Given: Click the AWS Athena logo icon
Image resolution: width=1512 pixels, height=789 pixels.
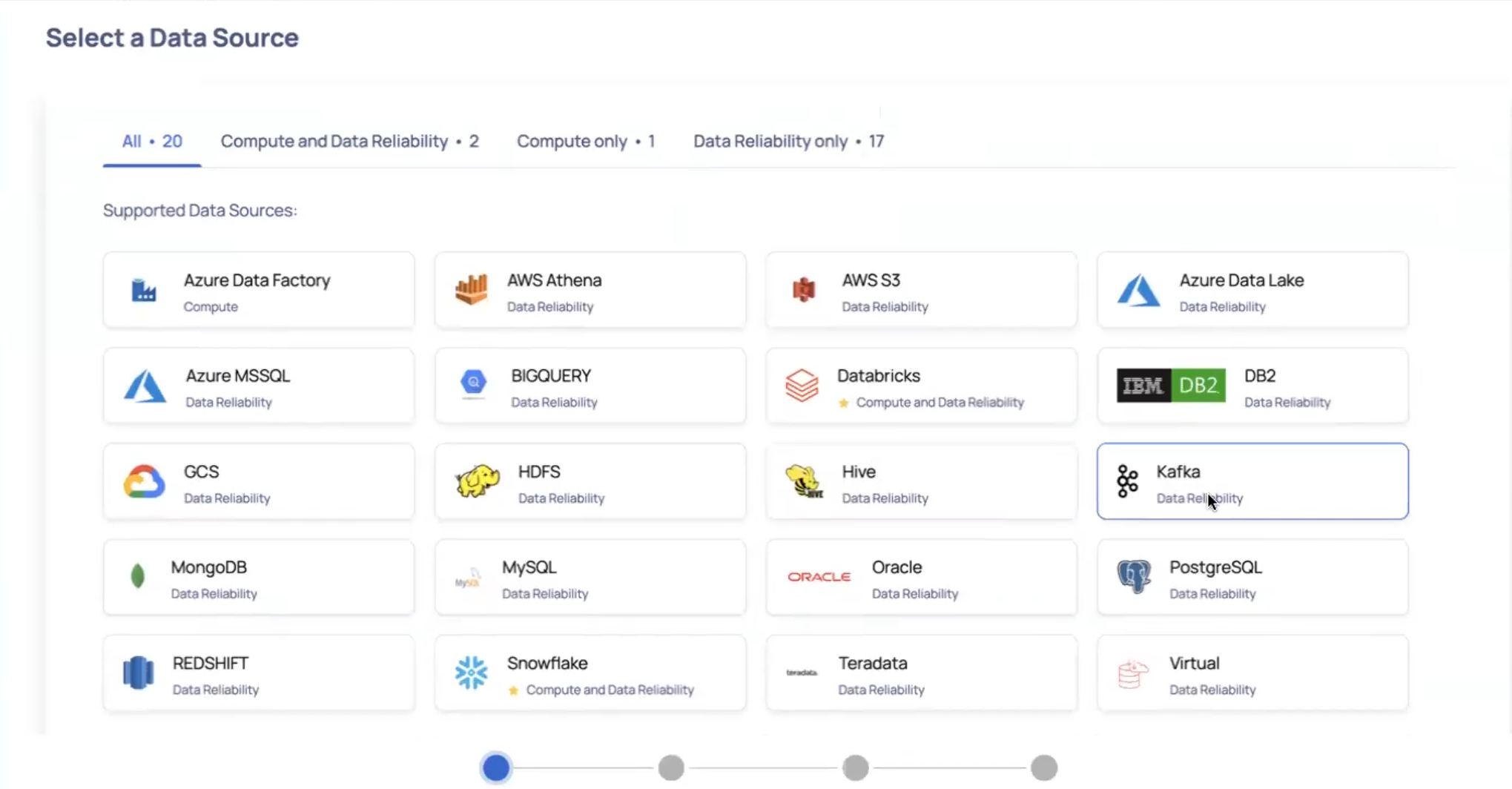Looking at the screenshot, I should click(472, 289).
